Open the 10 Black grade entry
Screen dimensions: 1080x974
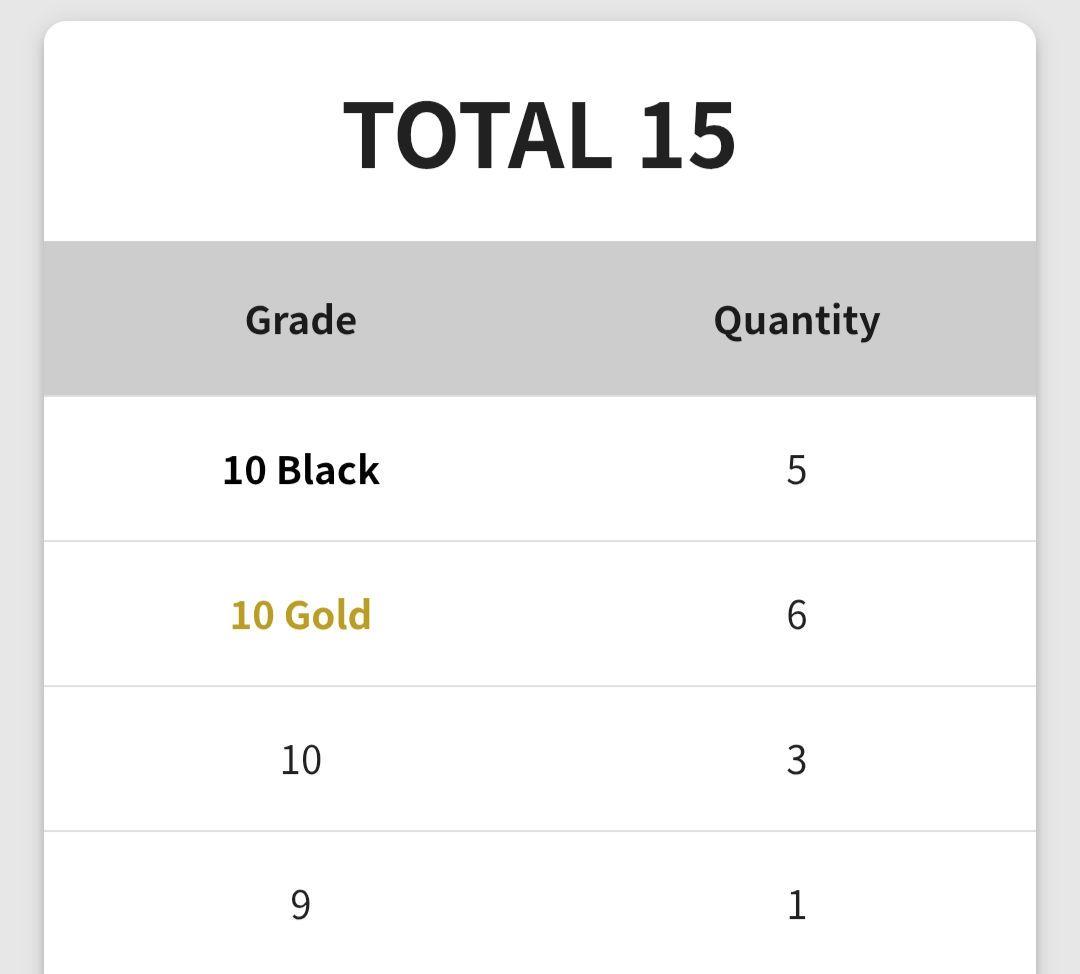click(301, 470)
